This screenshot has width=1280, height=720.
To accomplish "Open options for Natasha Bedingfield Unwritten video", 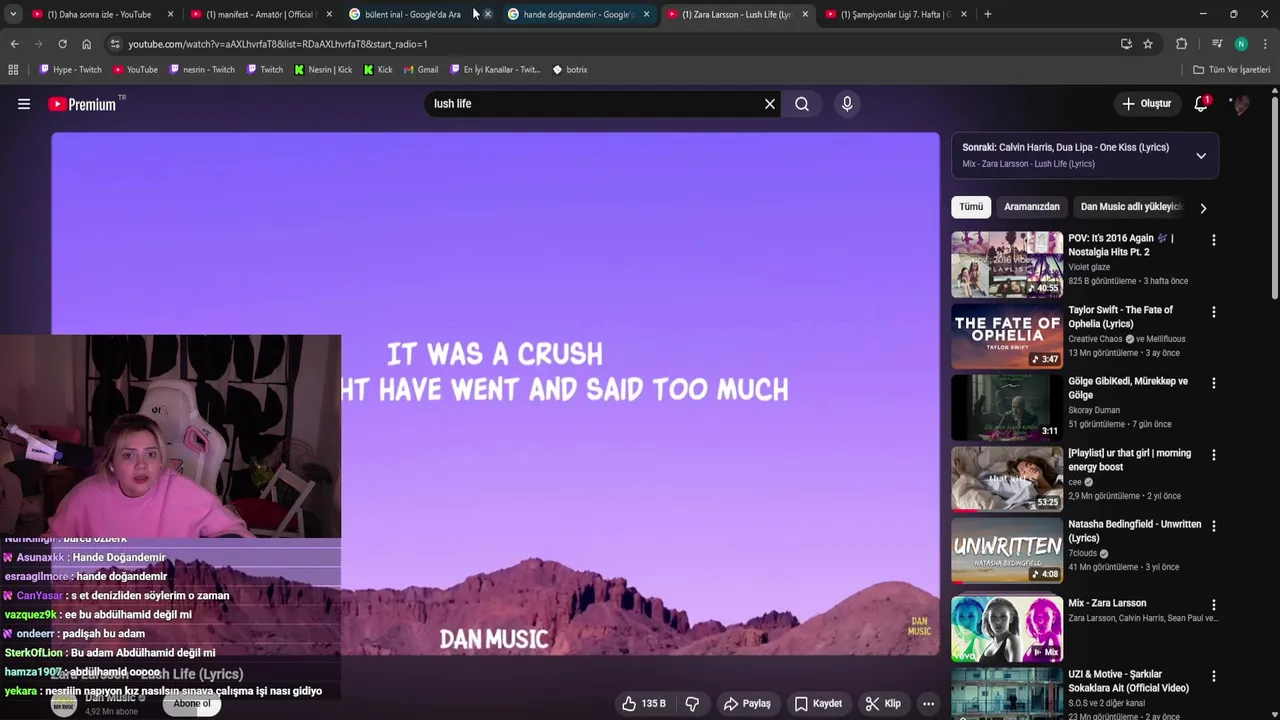I will (1214, 526).
